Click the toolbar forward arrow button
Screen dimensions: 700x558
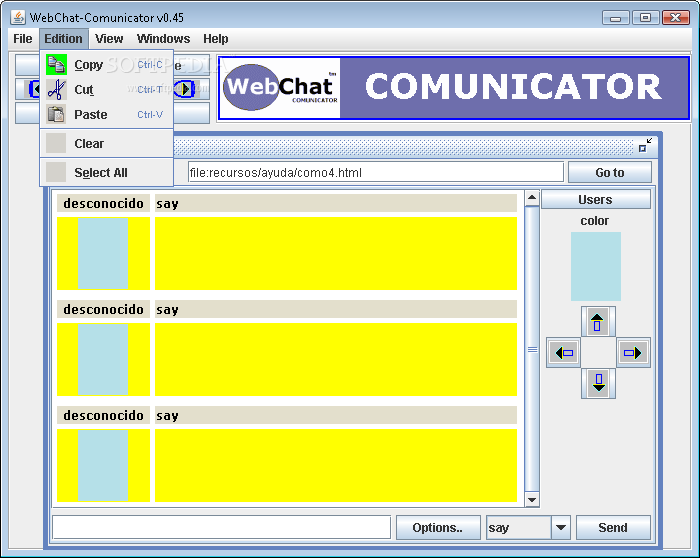pyautogui.click(x=187, y=89)
